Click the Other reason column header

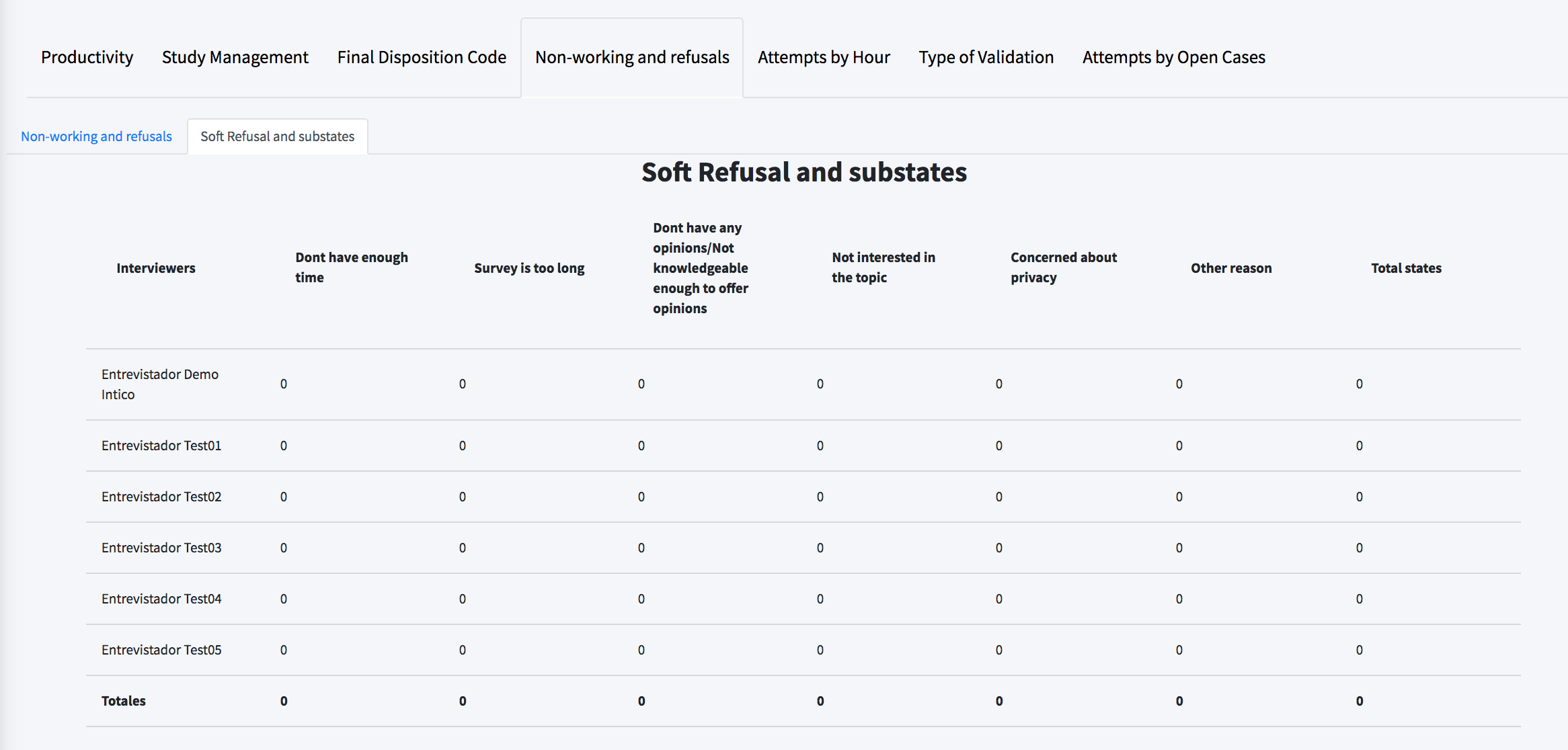[1231, 268]
